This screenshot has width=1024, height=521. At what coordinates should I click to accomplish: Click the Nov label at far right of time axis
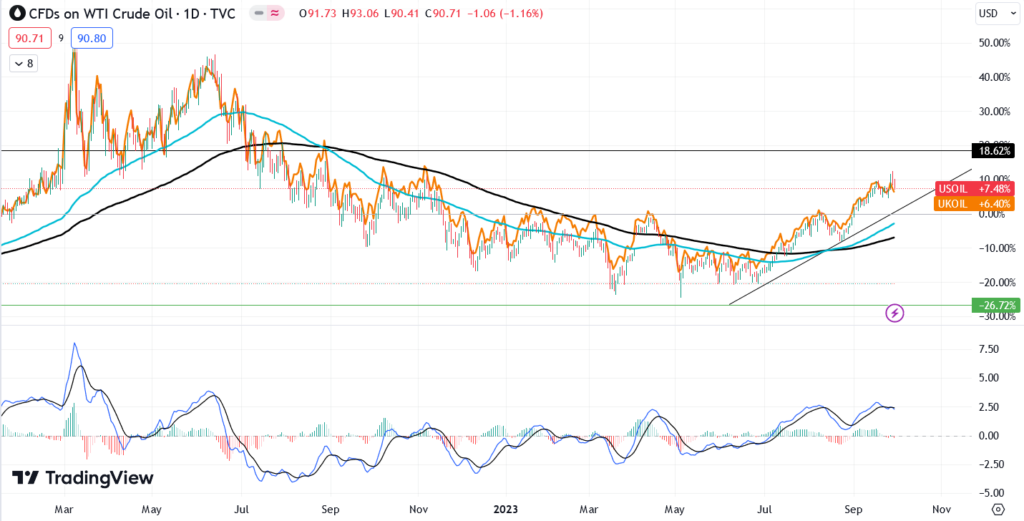(941, 509)
